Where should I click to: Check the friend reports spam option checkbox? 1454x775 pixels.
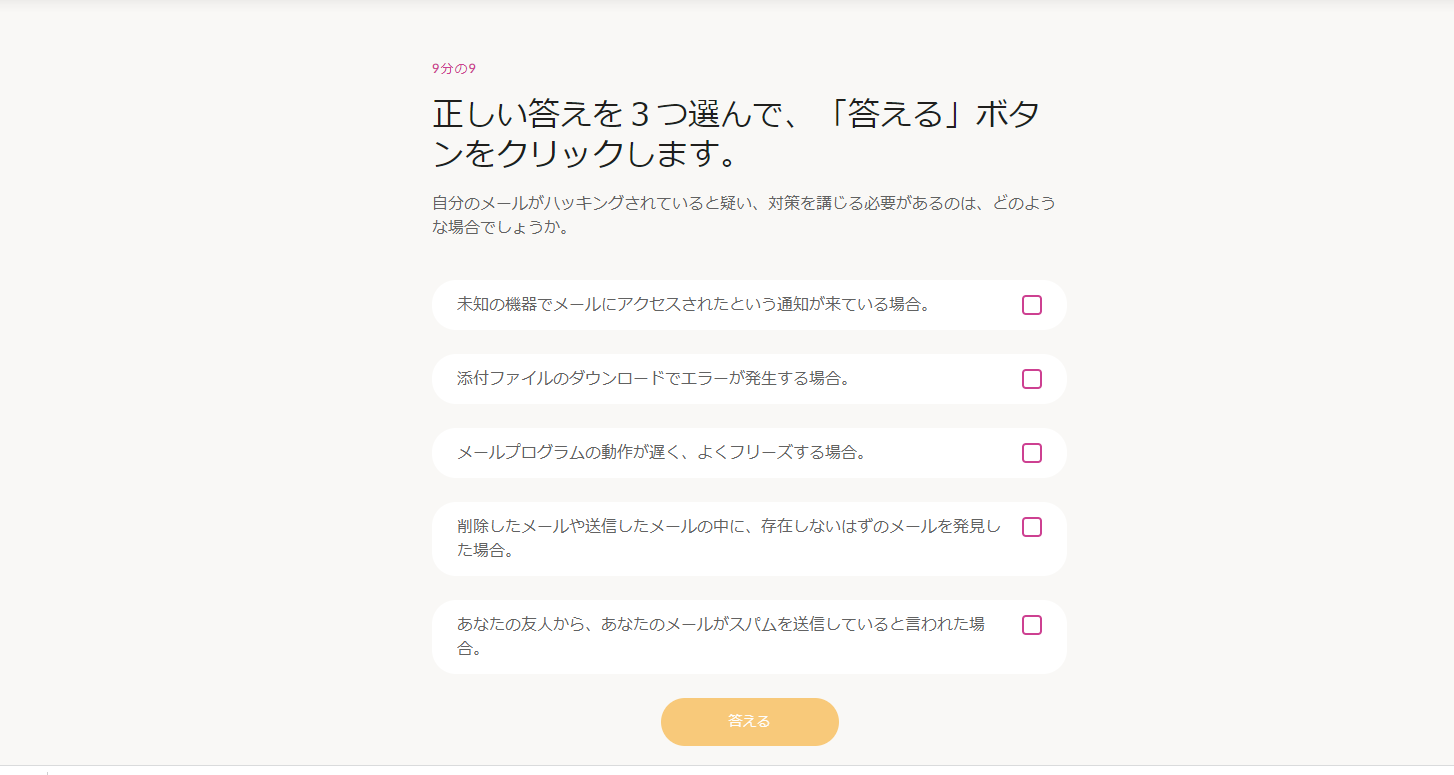click(x=1031, y=625)
